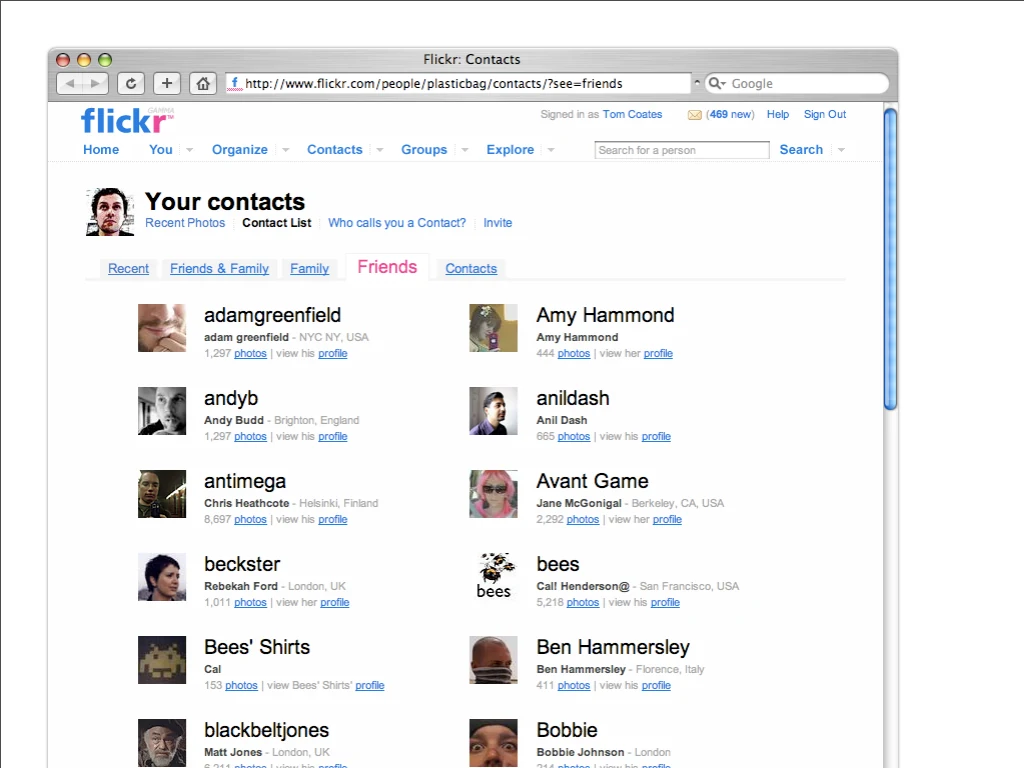
Task: Open Who calls you a Contact?
Action: click(397, 223)
